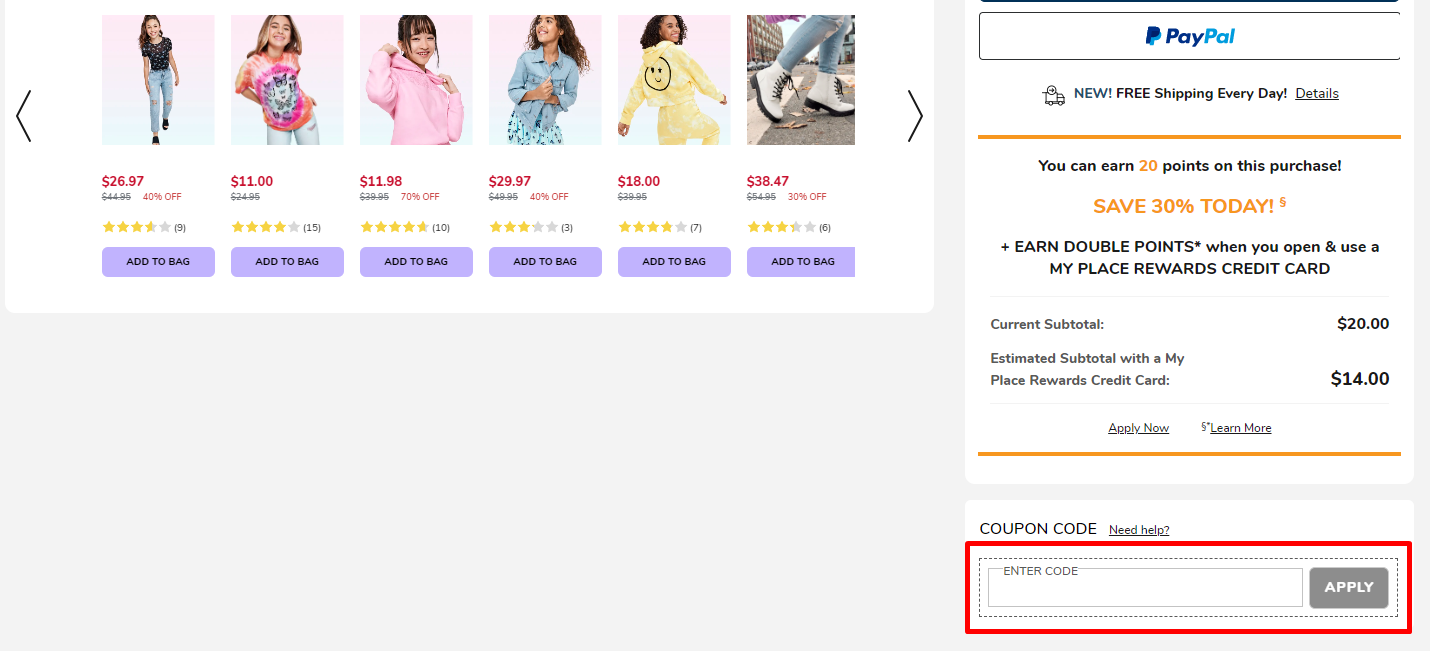Click the 70% OFF label
1434x651 pixels.
click(420, 197)
